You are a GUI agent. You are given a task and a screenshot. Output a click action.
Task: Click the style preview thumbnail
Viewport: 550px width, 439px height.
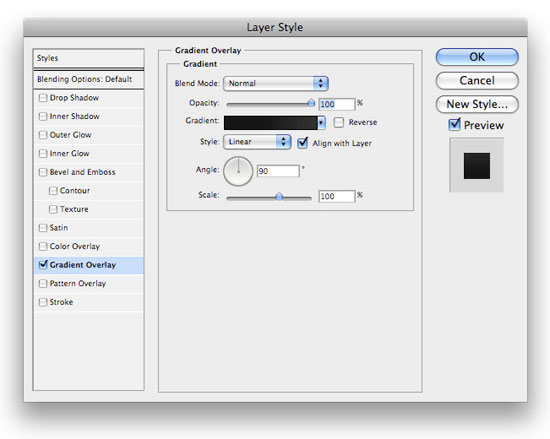click(x=476, y=165)
